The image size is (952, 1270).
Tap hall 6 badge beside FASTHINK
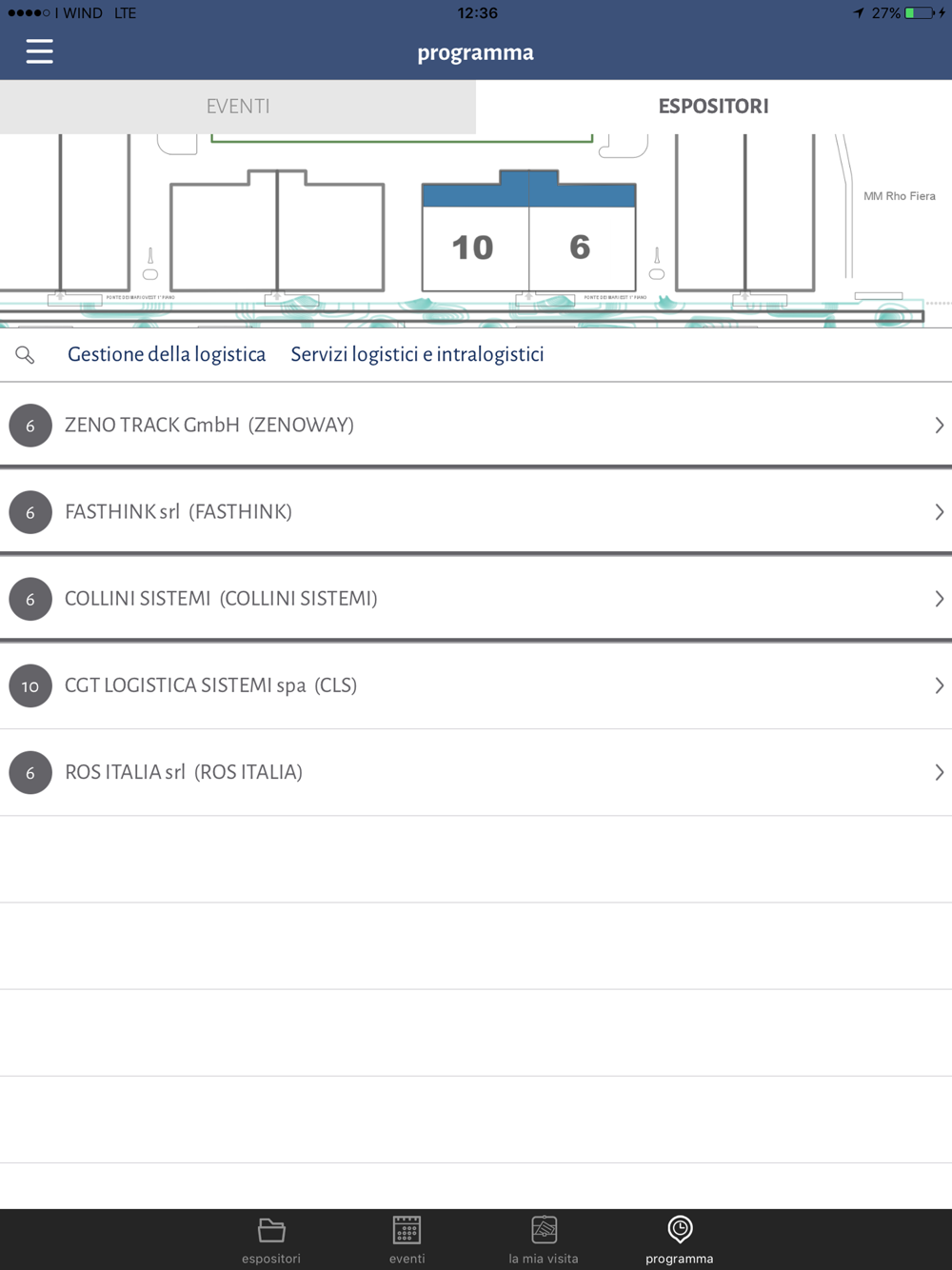(30, 512)
